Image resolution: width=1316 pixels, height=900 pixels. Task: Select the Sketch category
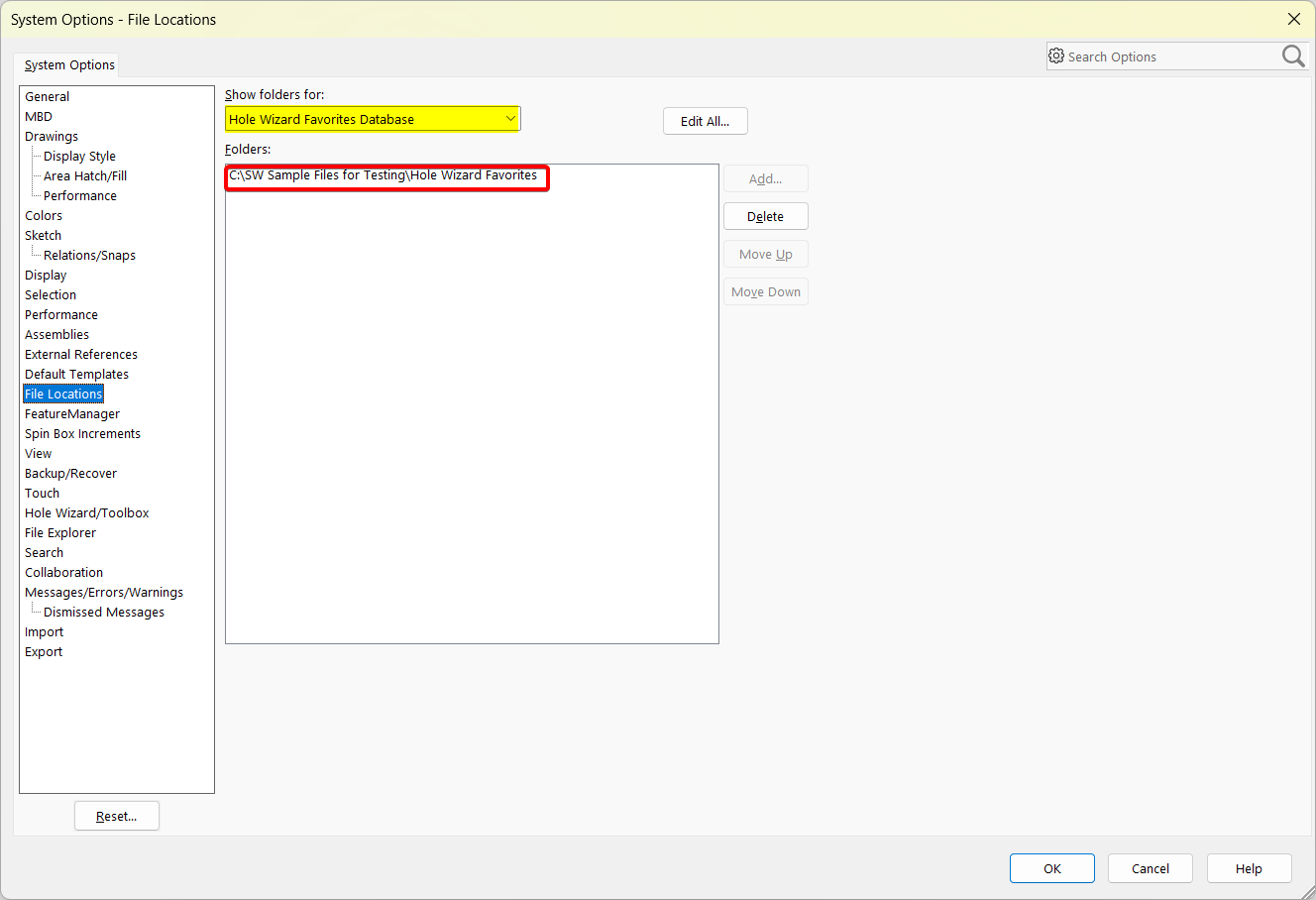click(x=44, y=236)
